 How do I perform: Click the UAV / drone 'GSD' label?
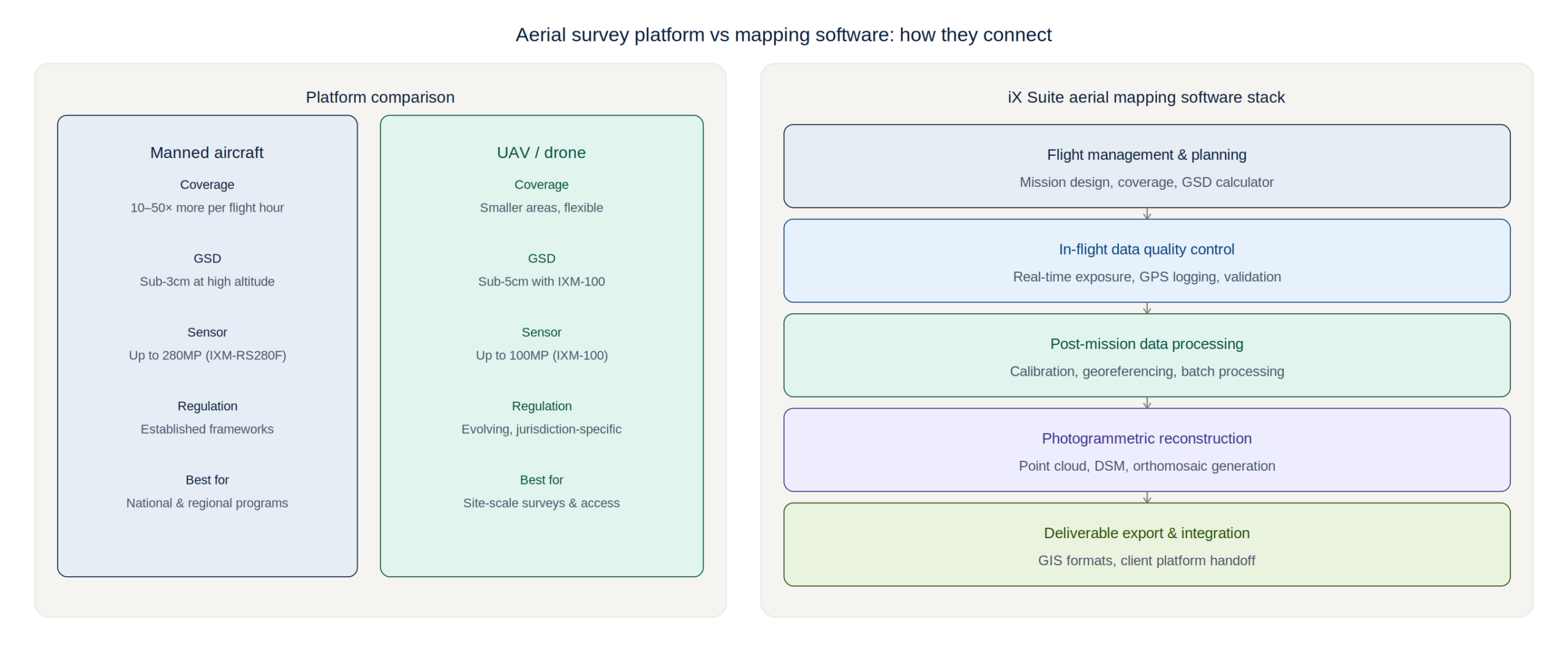click(541, 259)
